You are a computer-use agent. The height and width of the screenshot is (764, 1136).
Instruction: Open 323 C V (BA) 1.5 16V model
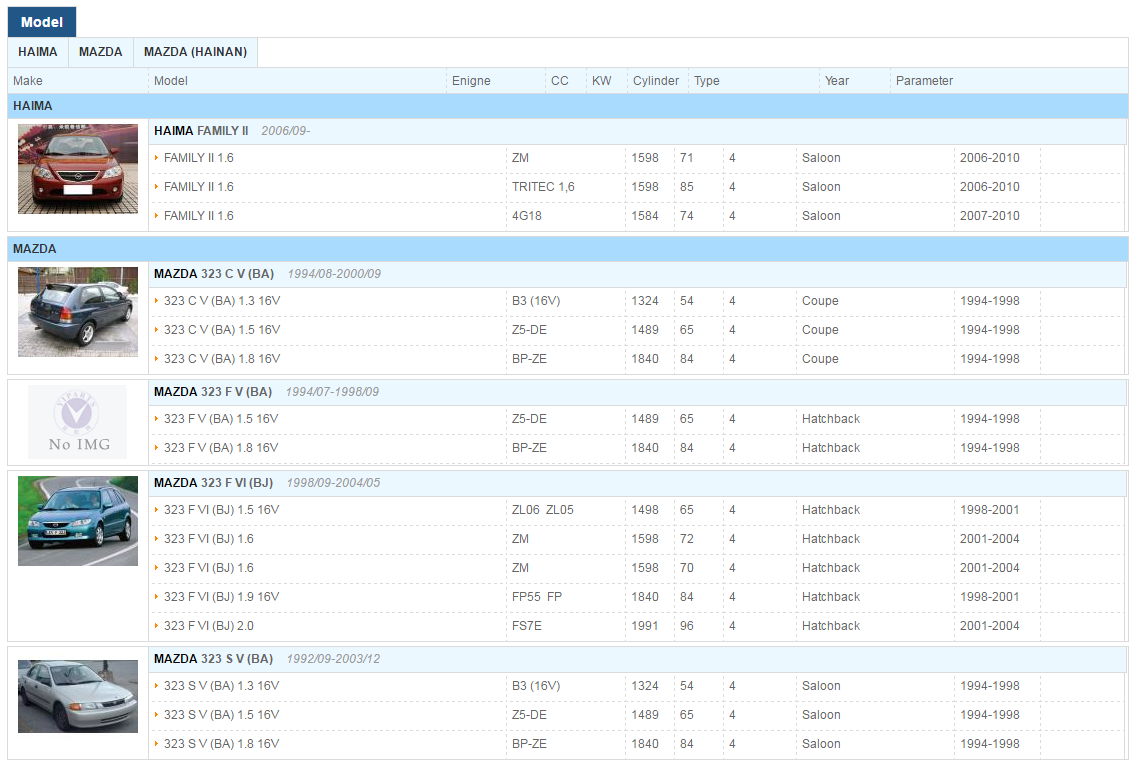(222, 330)
